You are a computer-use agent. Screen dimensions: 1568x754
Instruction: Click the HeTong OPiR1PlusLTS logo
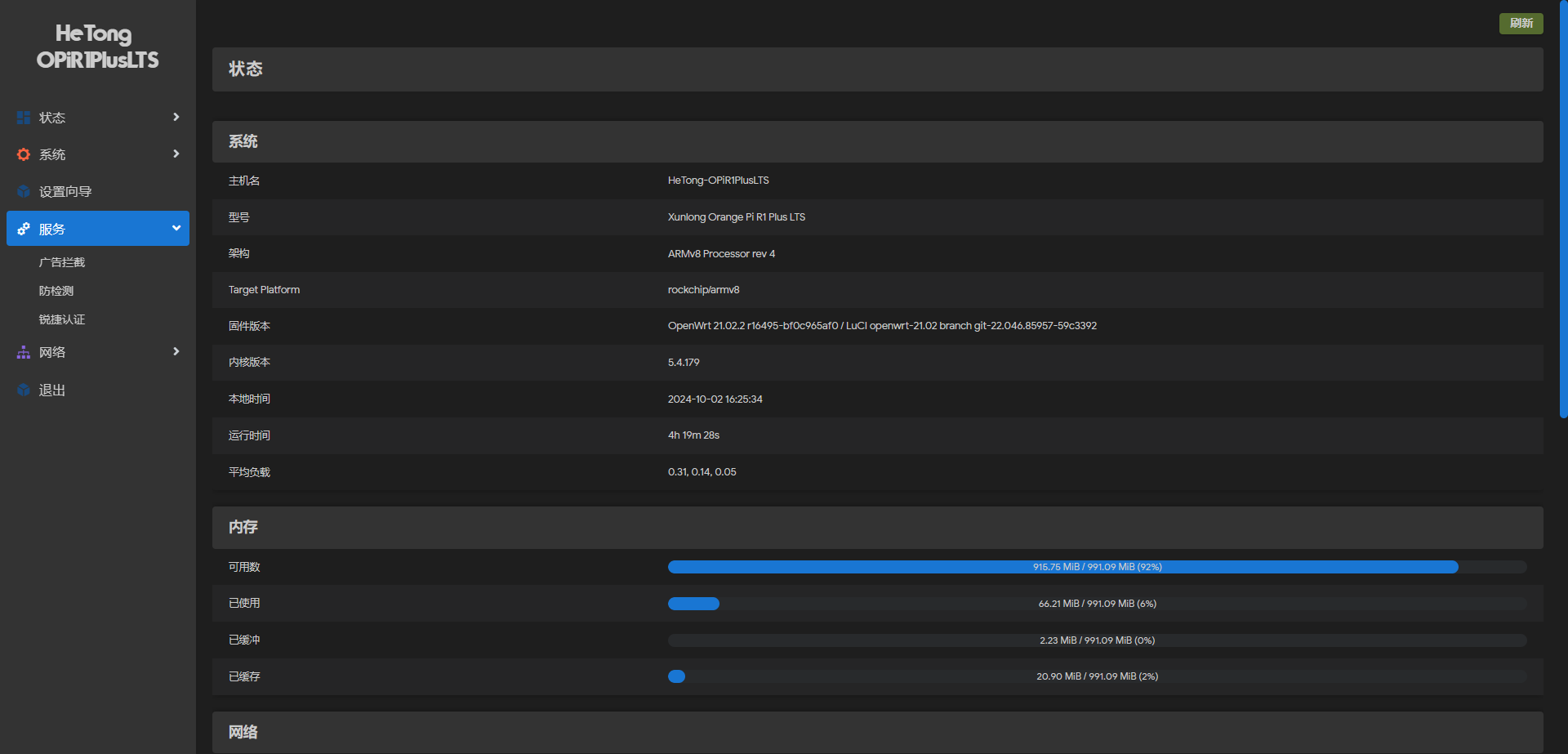[x=97, y=47]
